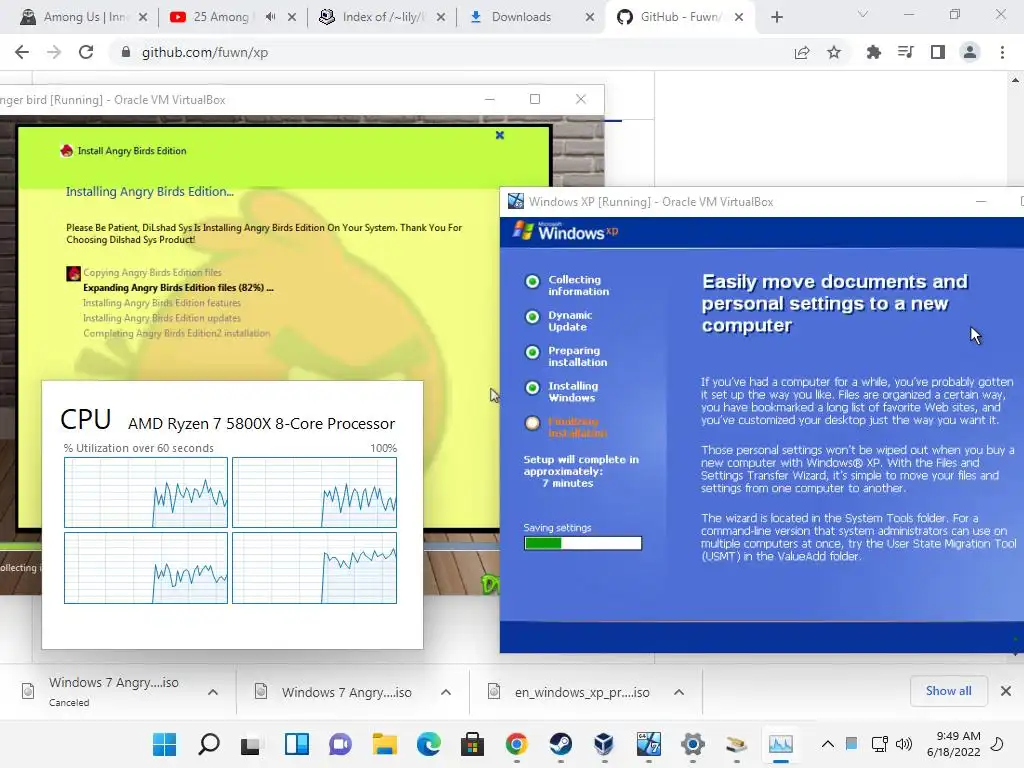Open a new tab with the plus button
The width and height of the screenshot is (1024, 768).
776,17
